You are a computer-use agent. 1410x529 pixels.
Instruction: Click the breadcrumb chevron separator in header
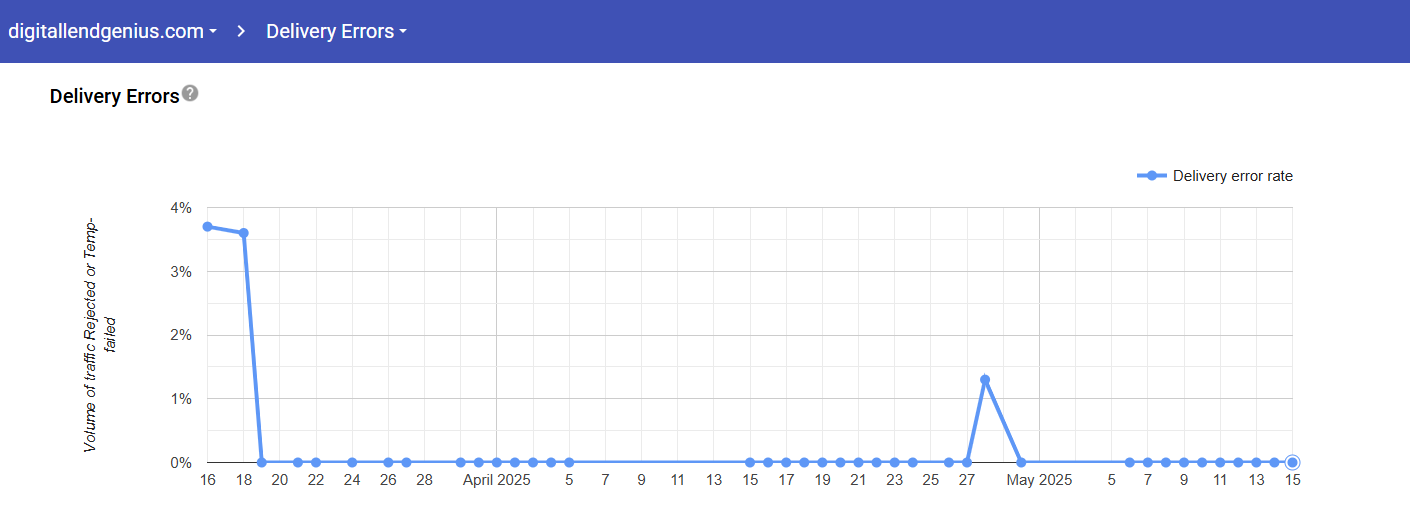(x=241, y=31)
